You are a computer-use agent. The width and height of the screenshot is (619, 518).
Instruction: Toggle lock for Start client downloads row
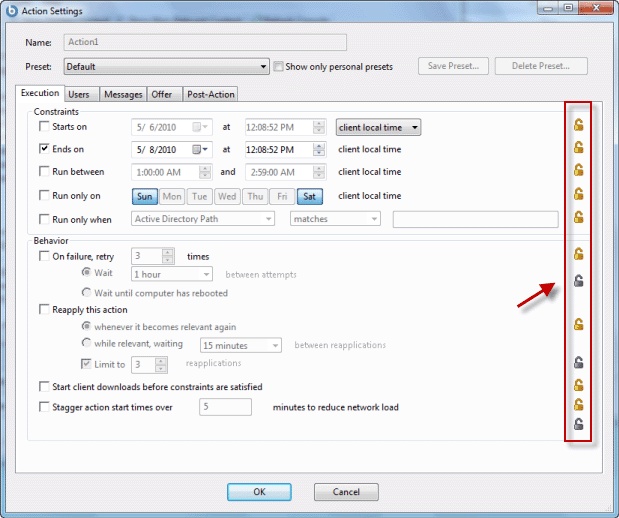click(x=578, y=385)
